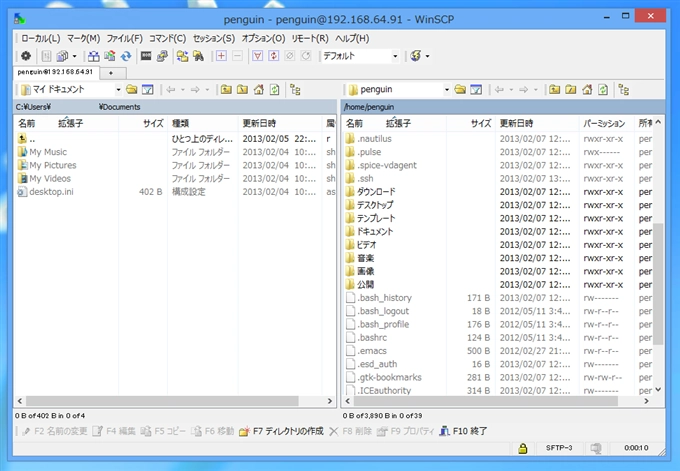This screenshot has width=680, height=471.
Task: Click the Synchronized Browsing icon
Action: click(183, 56)
